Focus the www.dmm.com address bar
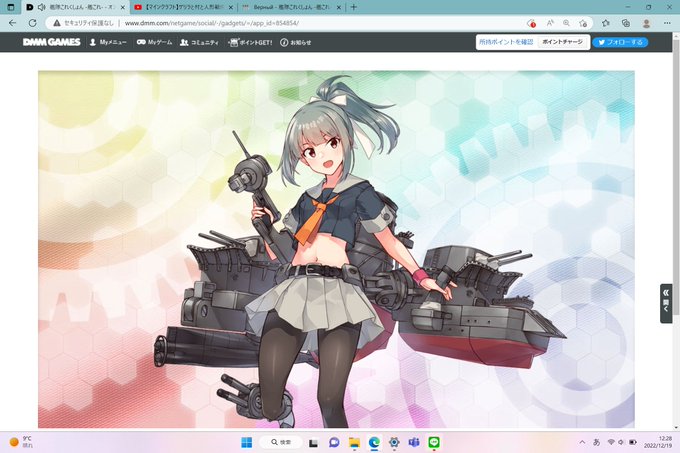 coord(212,23)
